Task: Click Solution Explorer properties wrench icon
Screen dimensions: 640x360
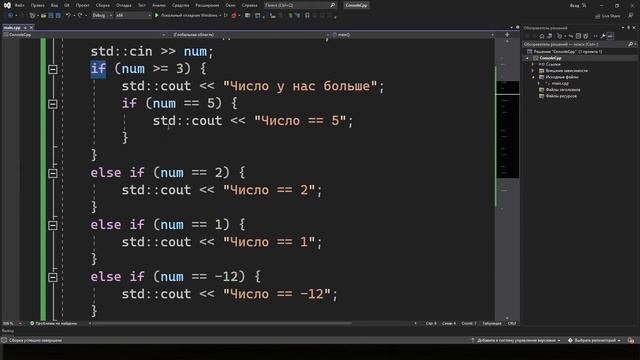Action: point(602,36)
